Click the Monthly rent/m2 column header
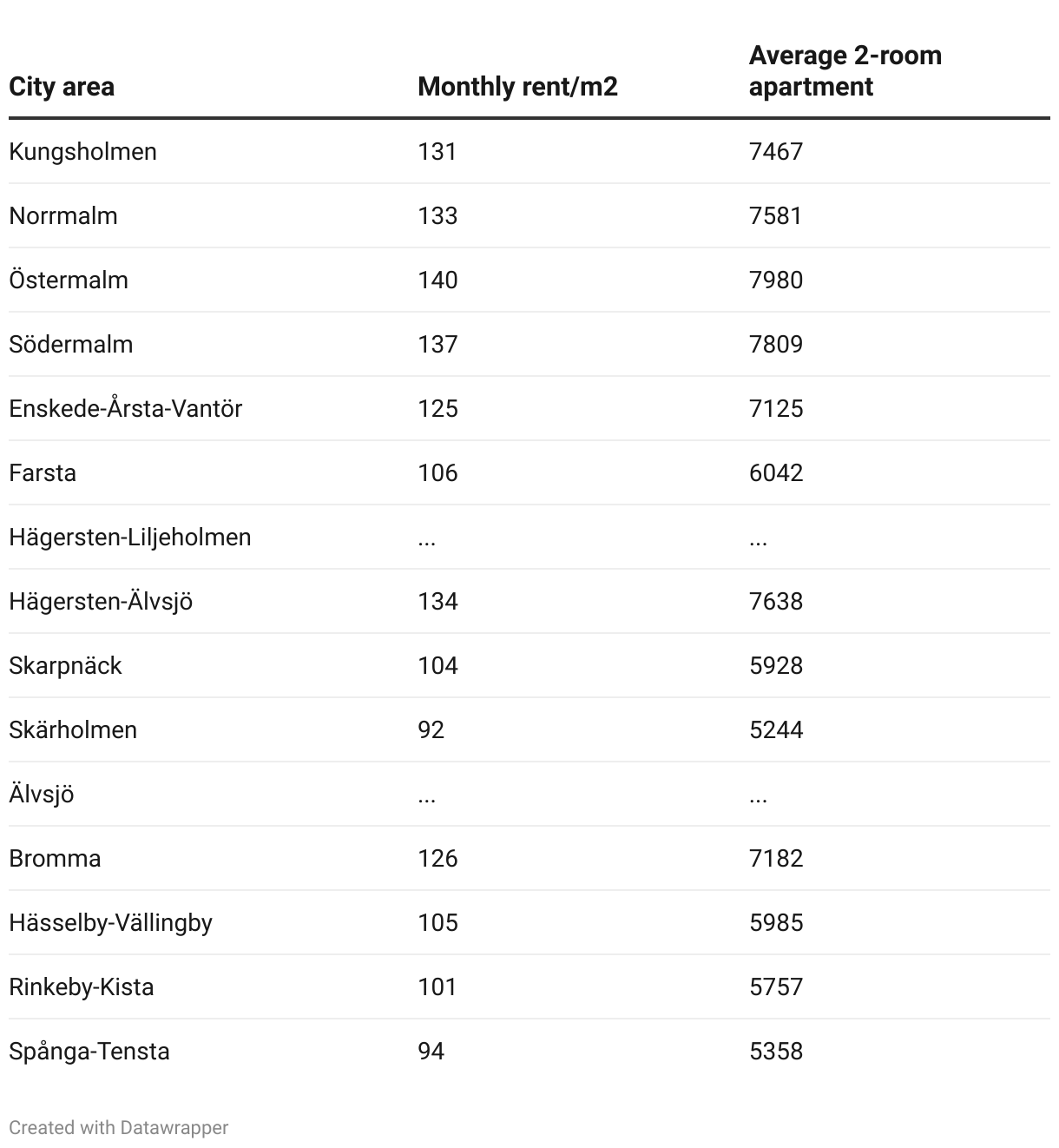 (517, 87)
